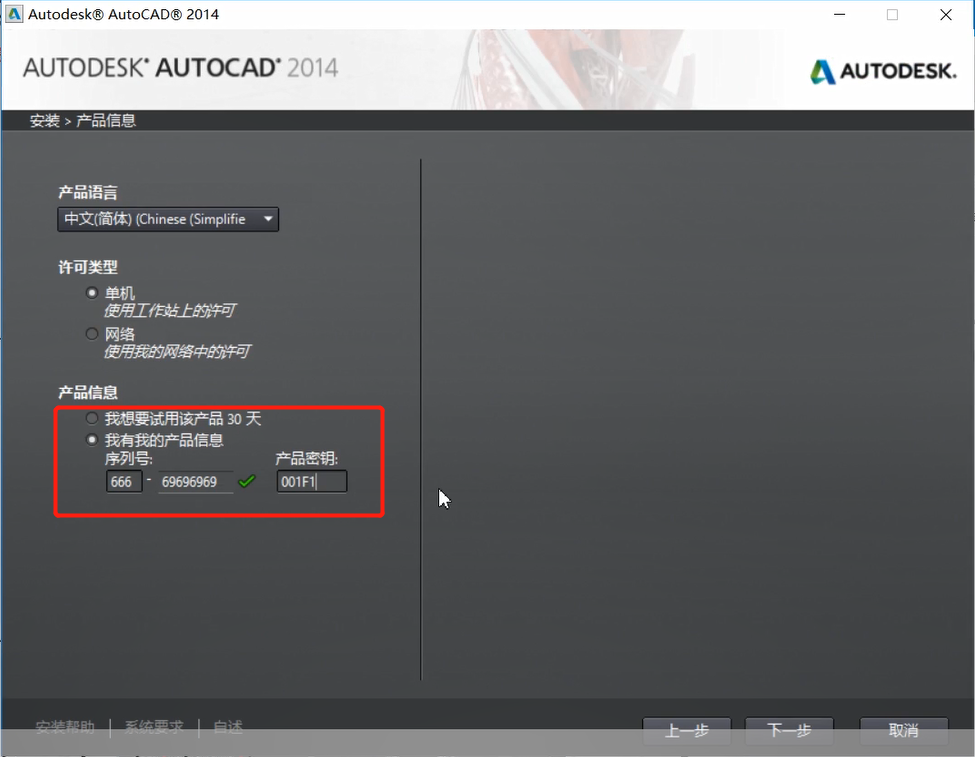Open the 产品语言 dropdown

167,218
